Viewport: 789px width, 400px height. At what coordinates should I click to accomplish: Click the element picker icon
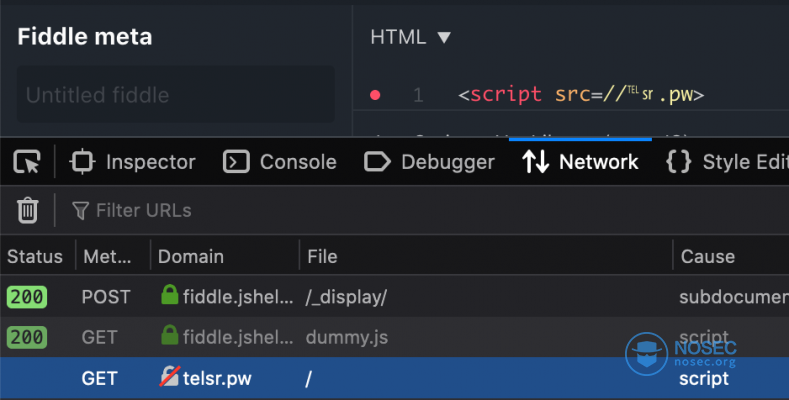coord(27,162)
